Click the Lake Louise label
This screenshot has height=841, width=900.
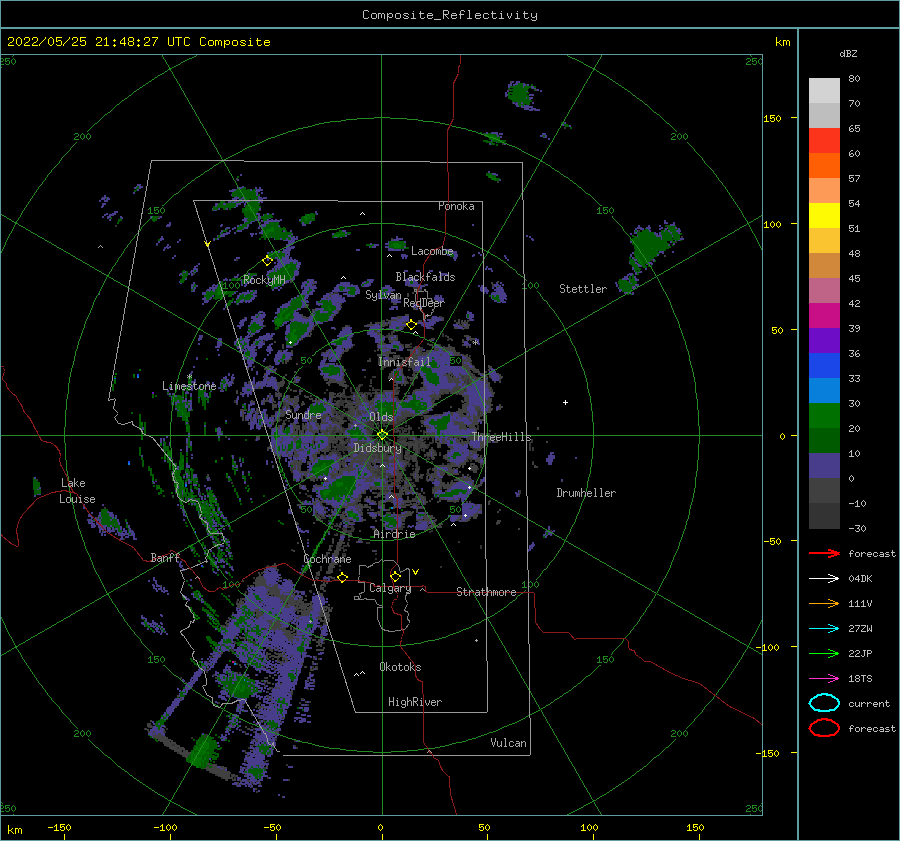coord(77,491)
